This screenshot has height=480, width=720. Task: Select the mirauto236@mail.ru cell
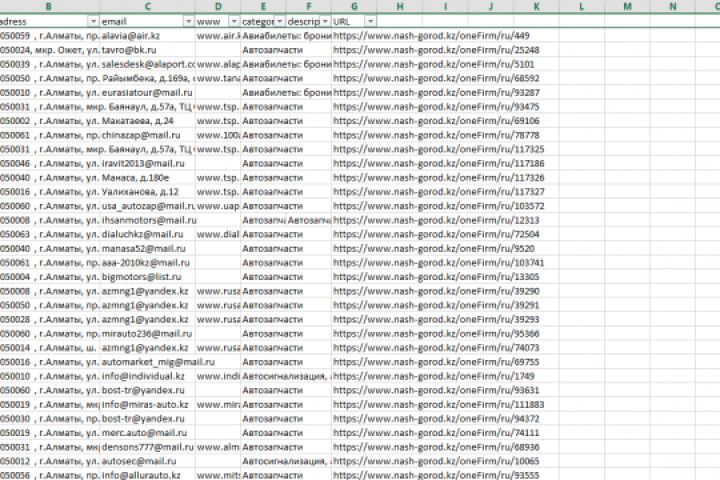[x=147, y=334]
